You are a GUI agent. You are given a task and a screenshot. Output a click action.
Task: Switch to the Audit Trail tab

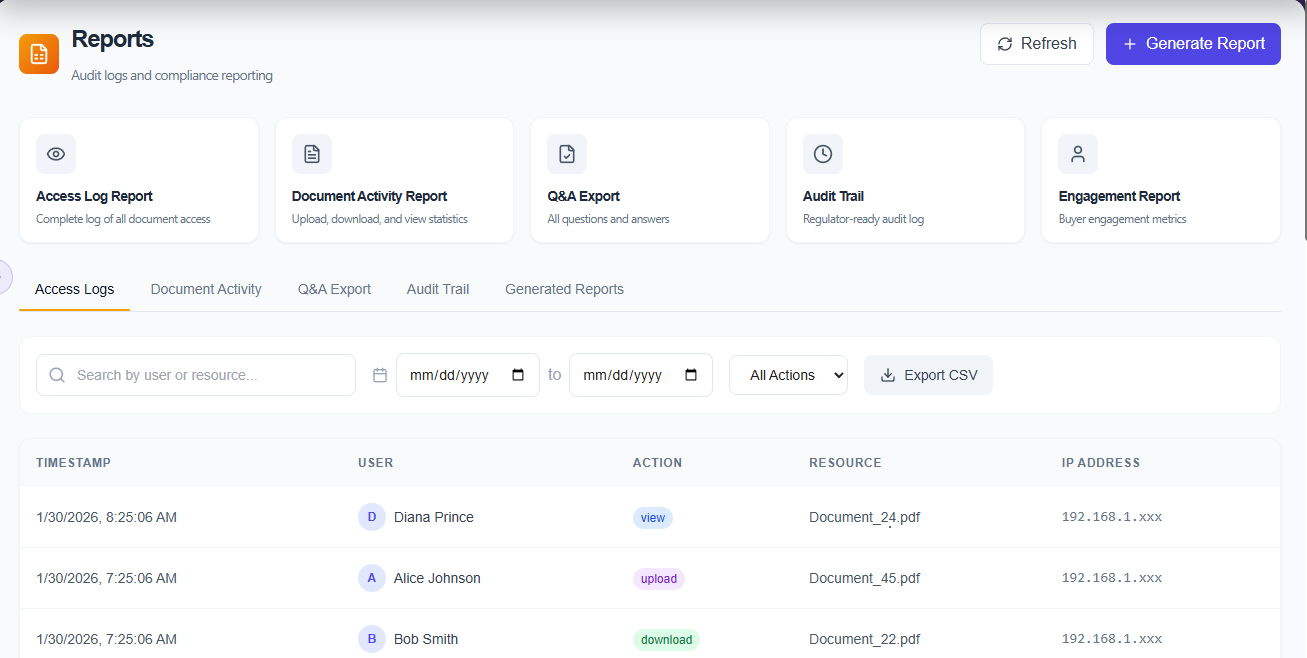438,289
